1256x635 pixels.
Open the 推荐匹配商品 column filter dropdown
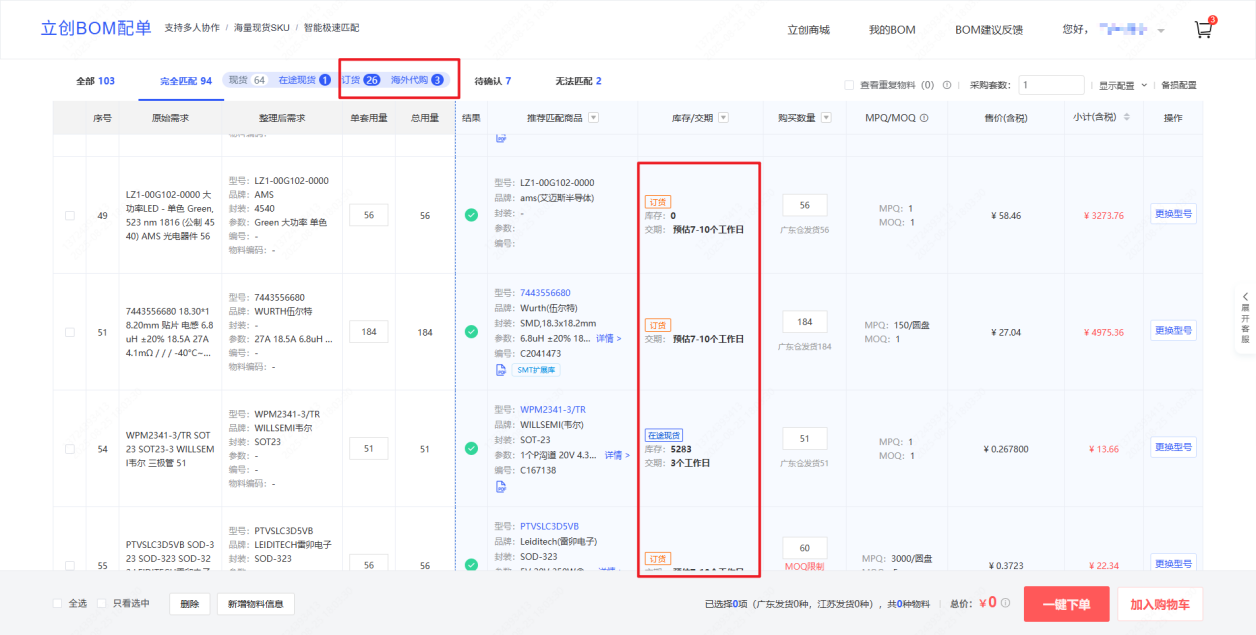(x=593, y=118)
